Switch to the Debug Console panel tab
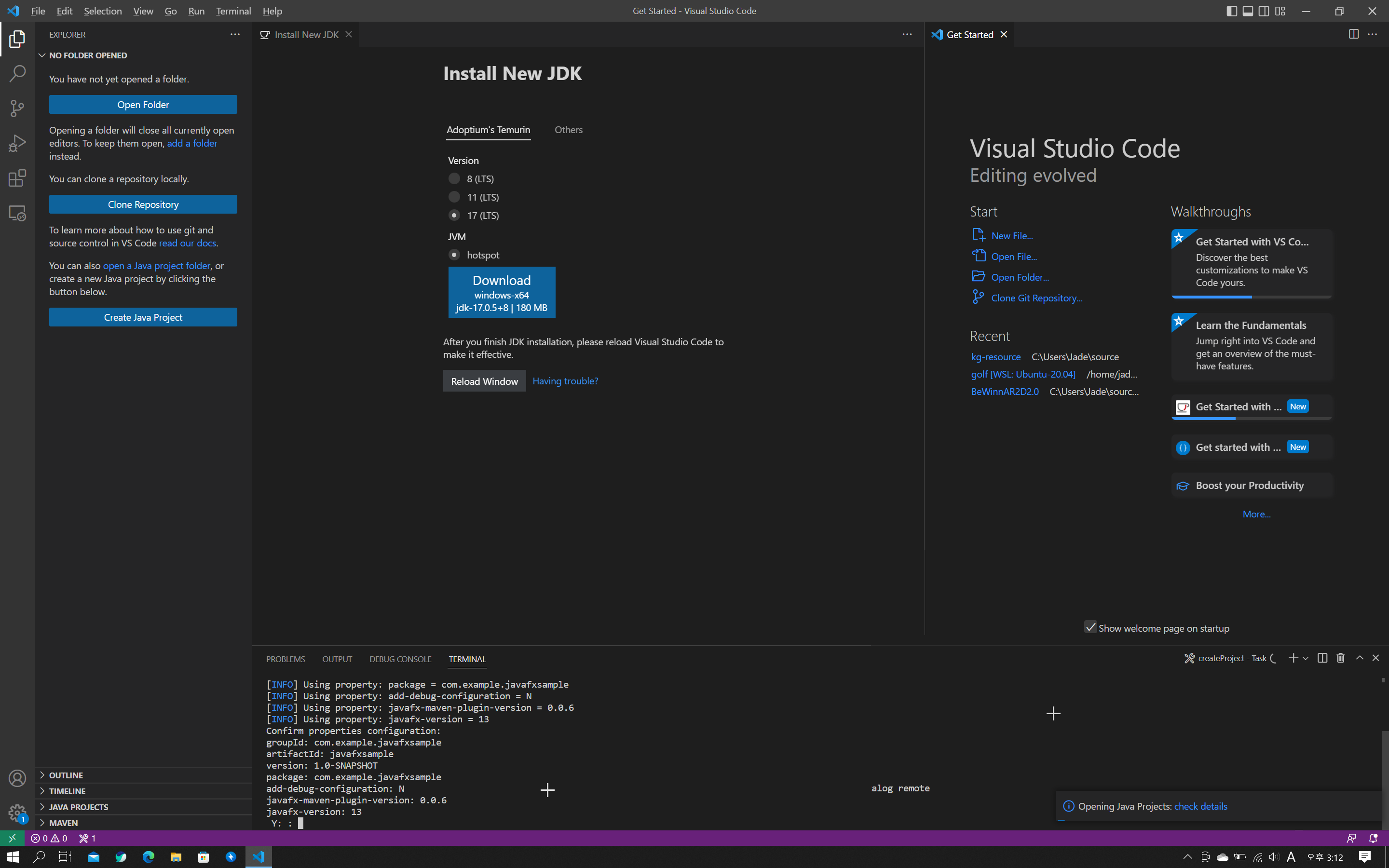 click(x=400, y=659)
